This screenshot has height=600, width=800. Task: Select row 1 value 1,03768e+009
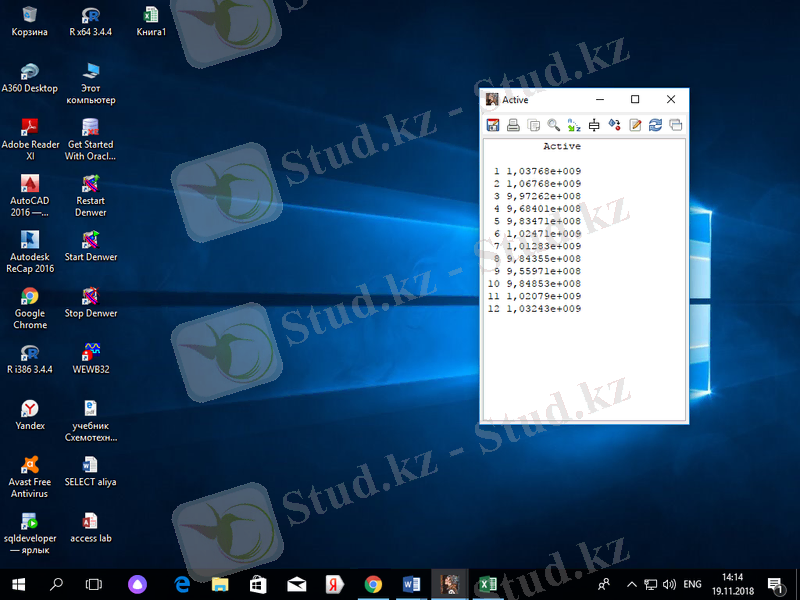tap(543, 171)
